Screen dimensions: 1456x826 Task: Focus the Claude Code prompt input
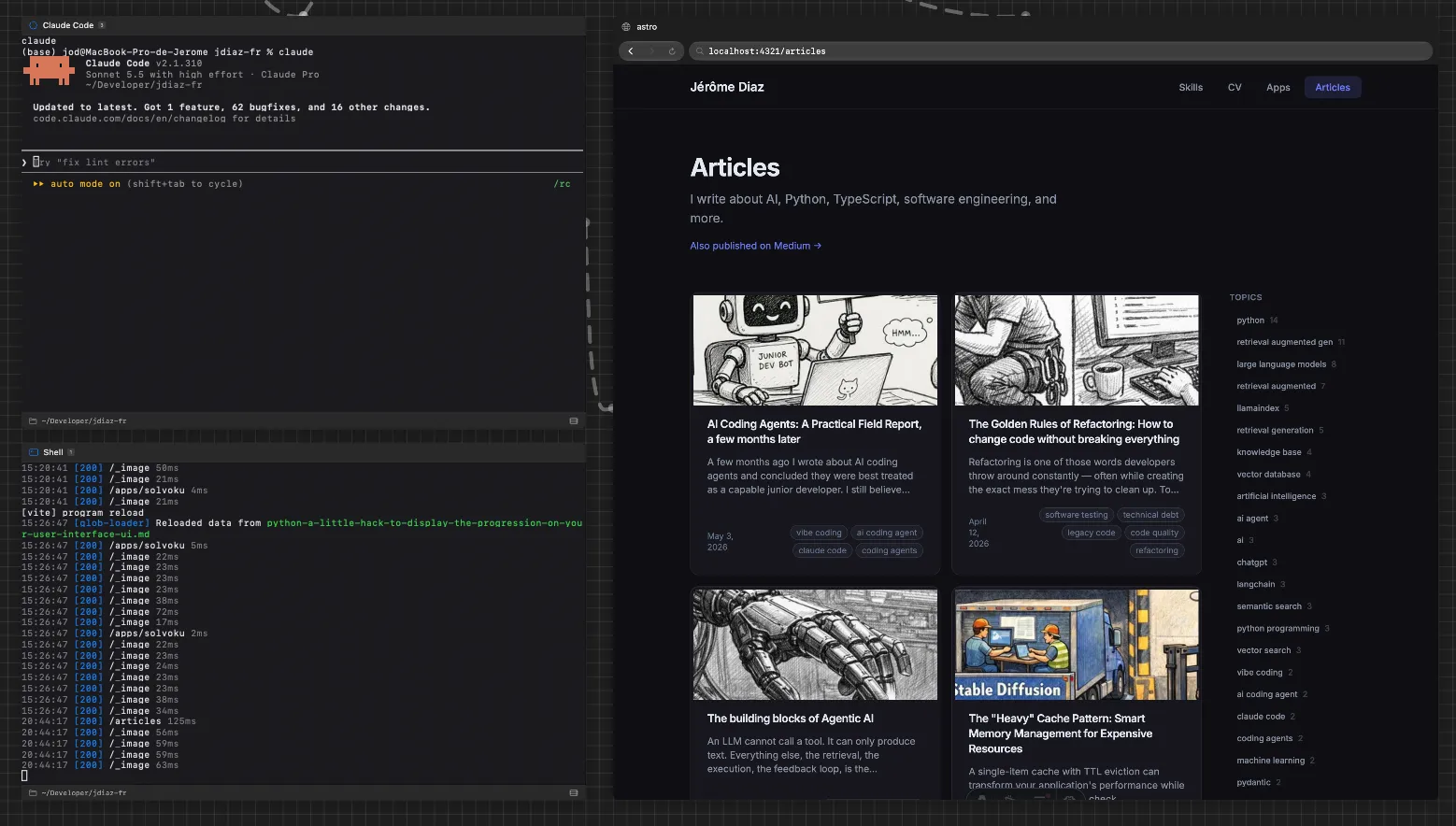[x=302, y=163]
